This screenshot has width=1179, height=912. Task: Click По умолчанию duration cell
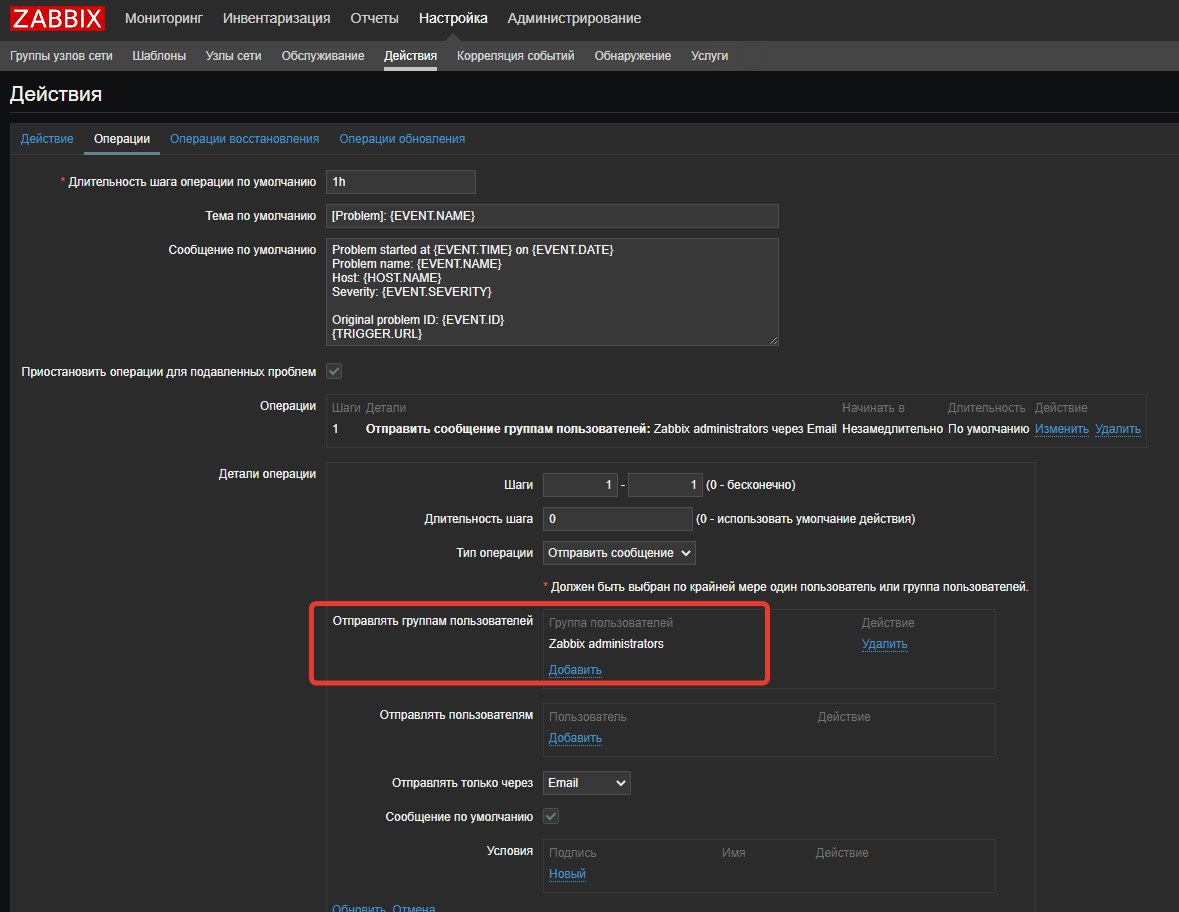pos(988,429)
